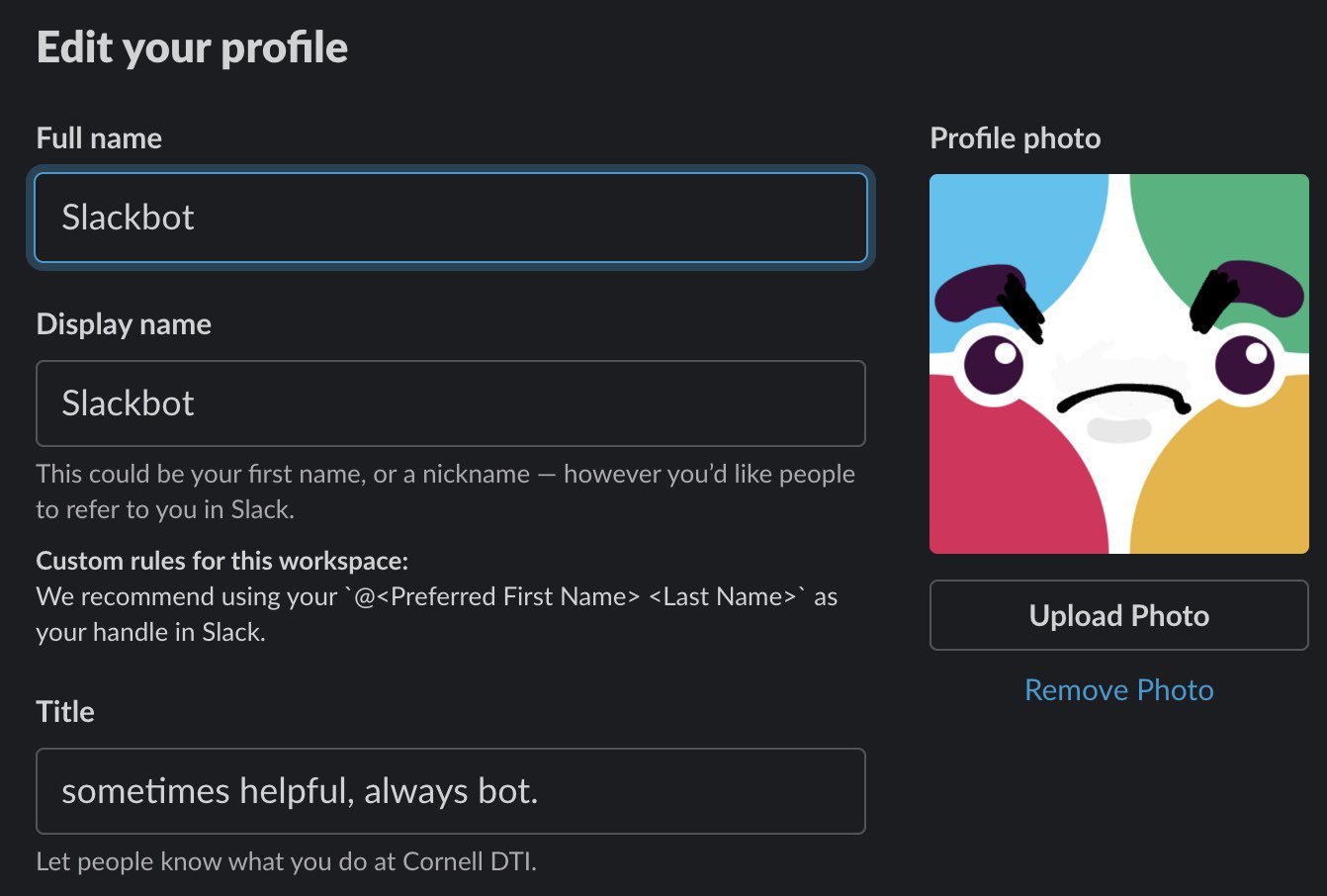Select the text 'Slackbot' in Full name
1327x896 pixels.
tap(129, 218)
